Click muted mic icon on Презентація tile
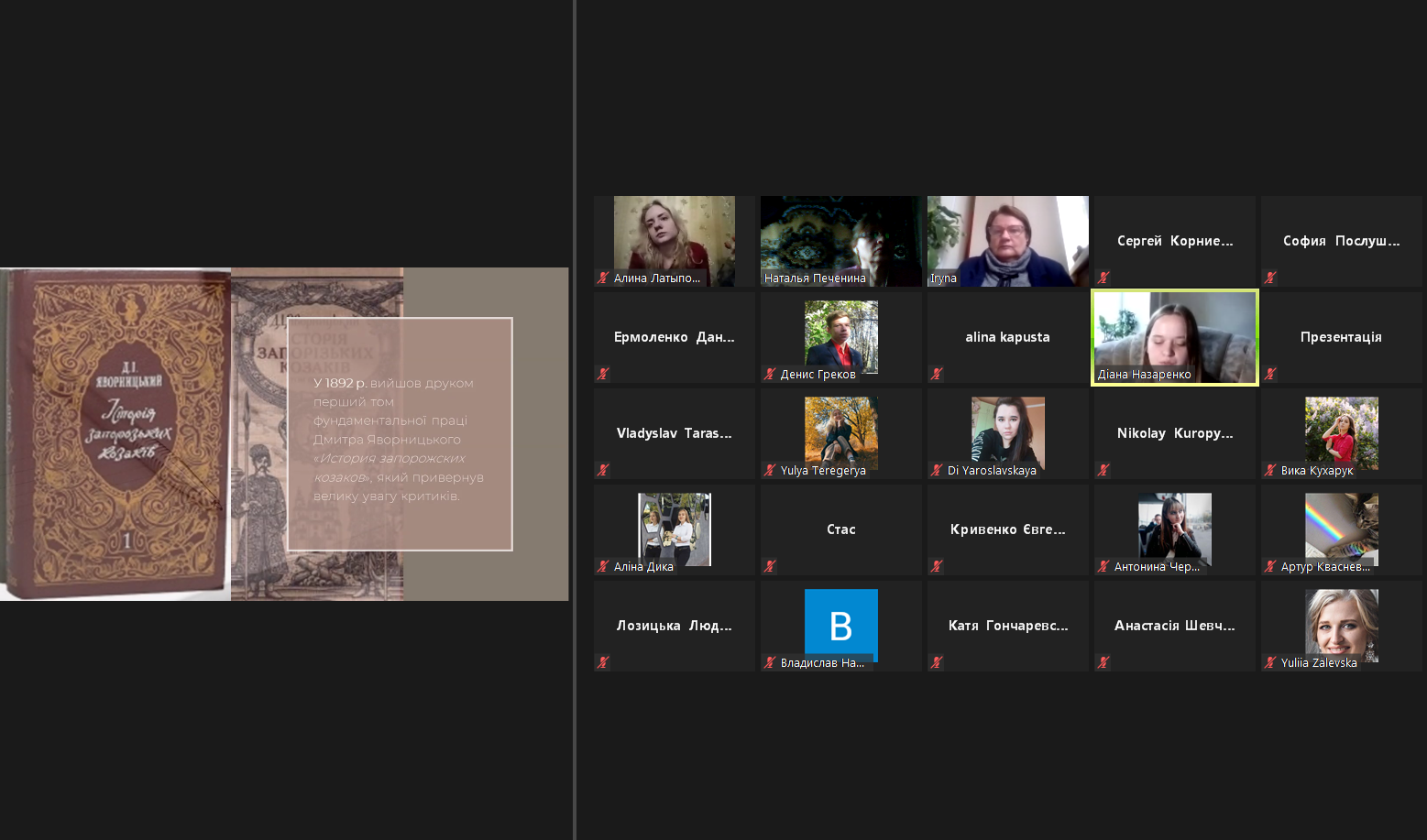Screen dimensions: 1427x840 pyautogui.click(x=1270, y=374)
